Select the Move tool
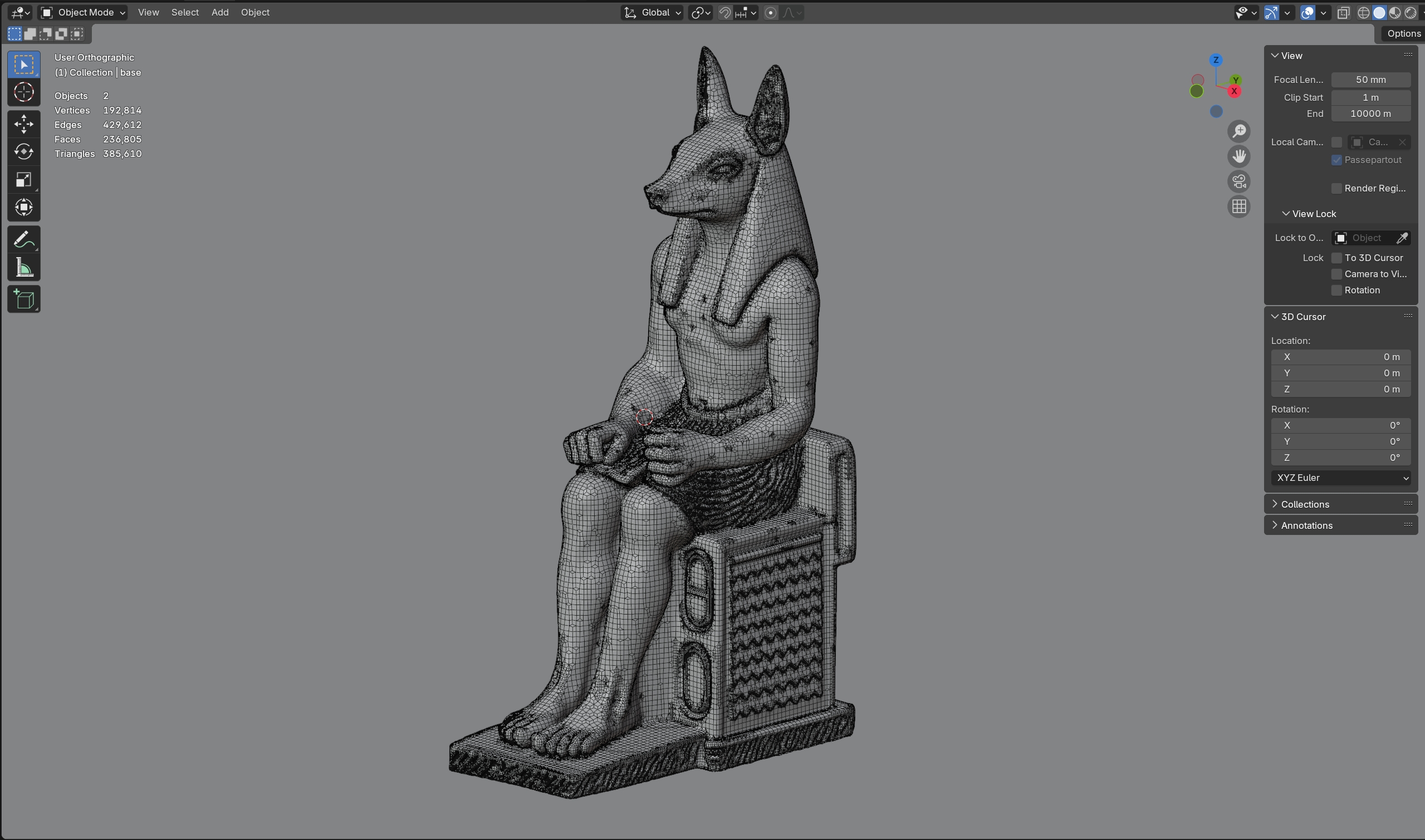Image resolution: width=1425 pixels, height=840 pixels. (24, 124)
